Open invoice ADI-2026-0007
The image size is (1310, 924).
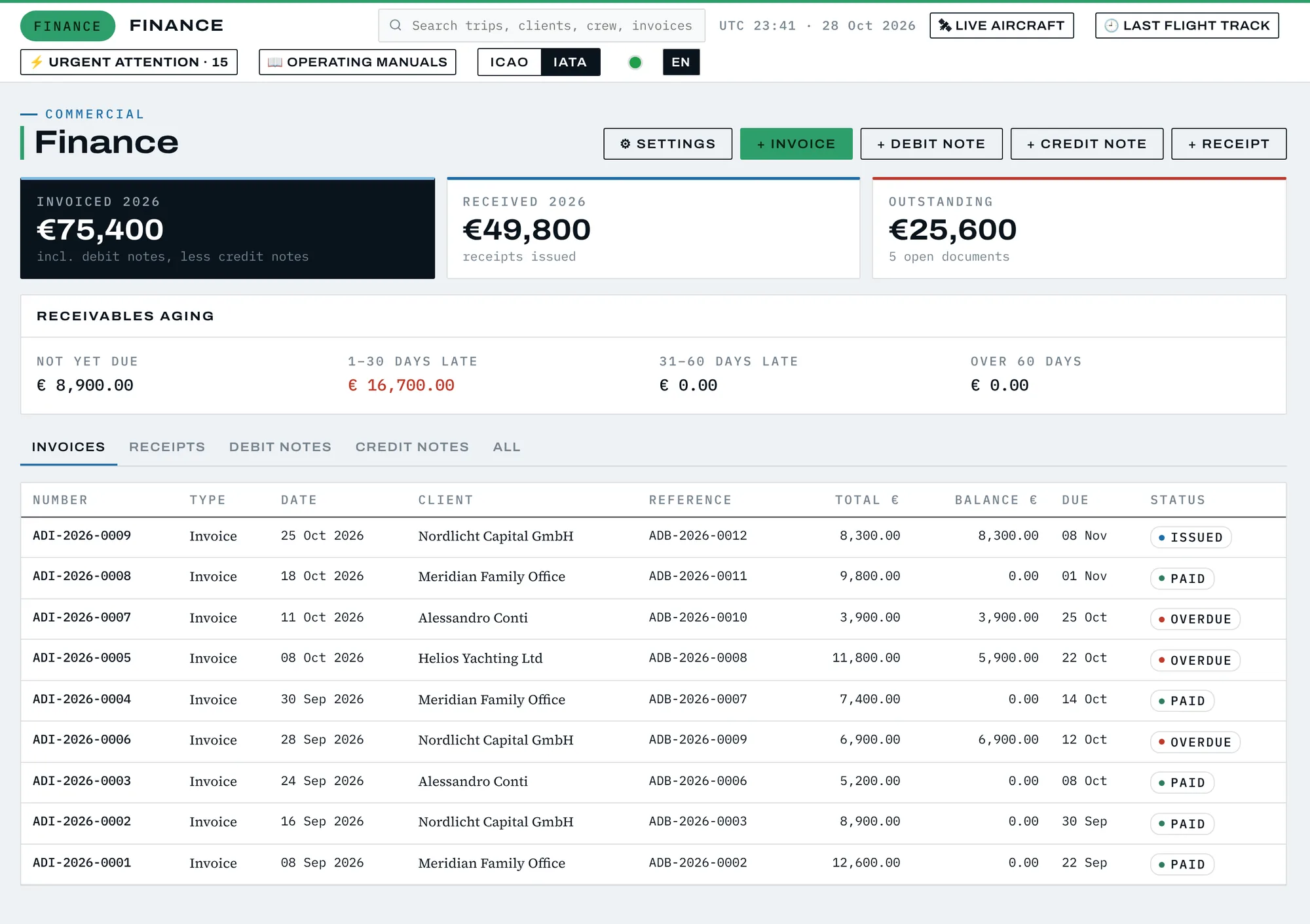click(82, 618)
